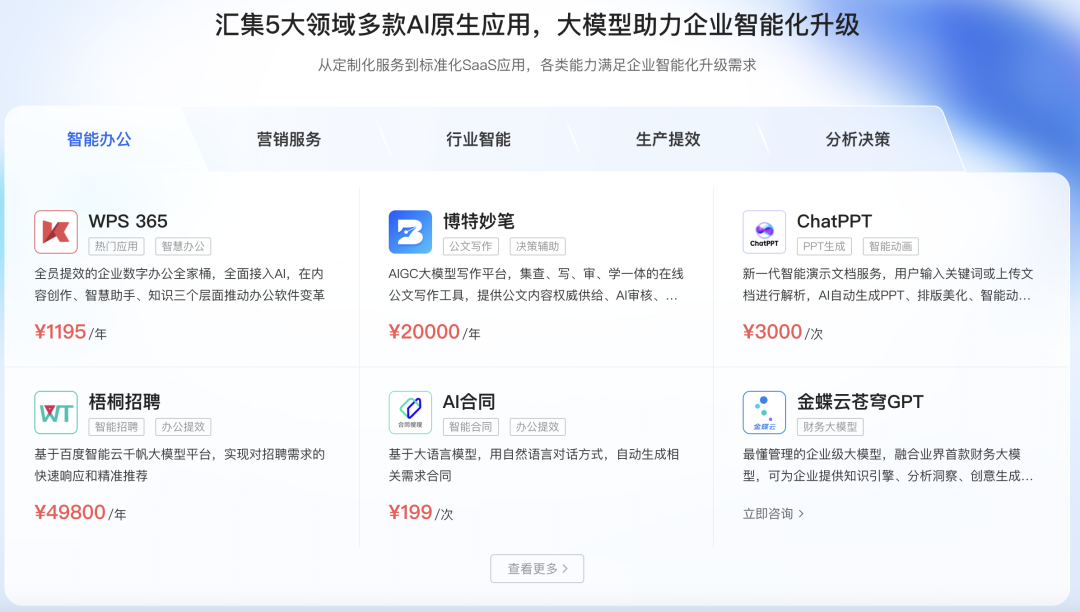The height and width of the screenshot is (612, 1080).
Task: Click the WPS 365 red logo icon
Action: click(x=56, y=232)
